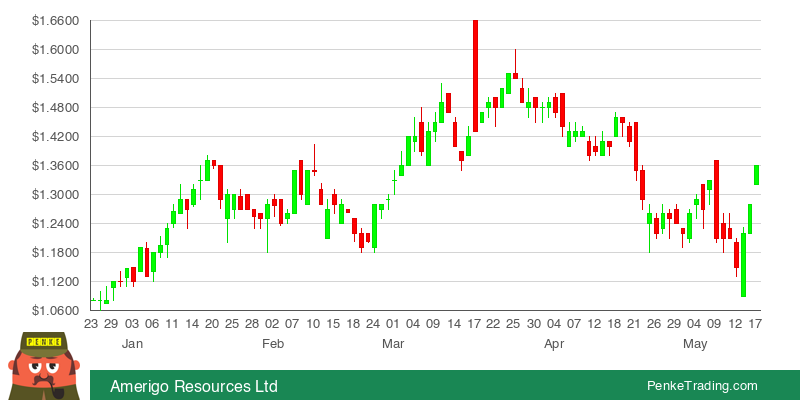Screen dimensions: 800x400
Task: Click the date label 01 above Mar
Action: click(393, 324)
